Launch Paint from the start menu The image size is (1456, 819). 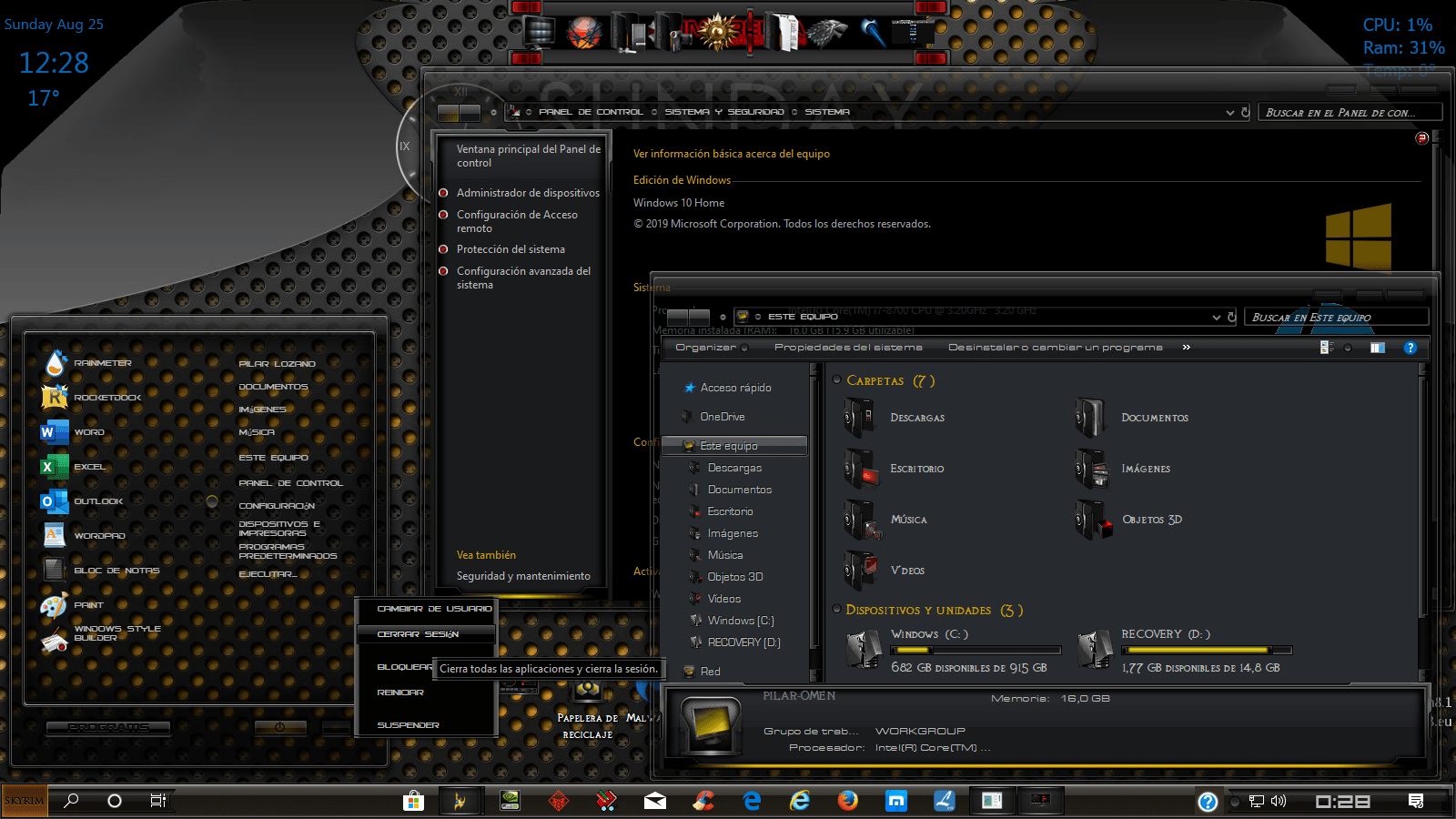coord(73,605)
